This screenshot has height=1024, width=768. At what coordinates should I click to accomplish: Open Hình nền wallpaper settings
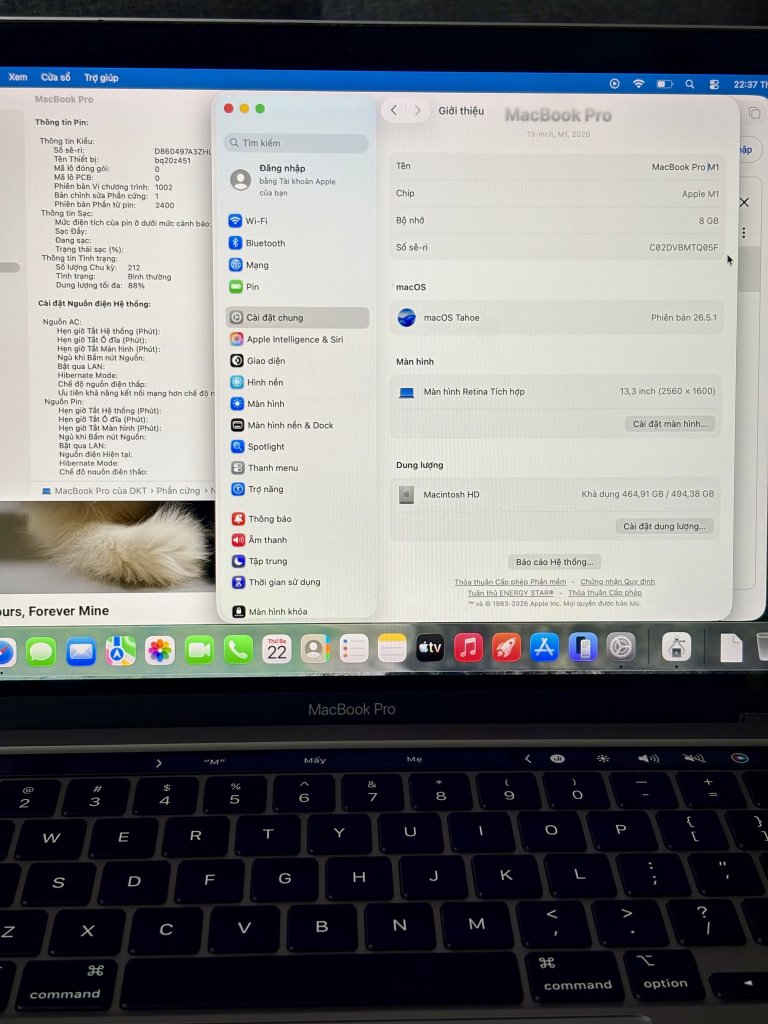pos(257,382)
